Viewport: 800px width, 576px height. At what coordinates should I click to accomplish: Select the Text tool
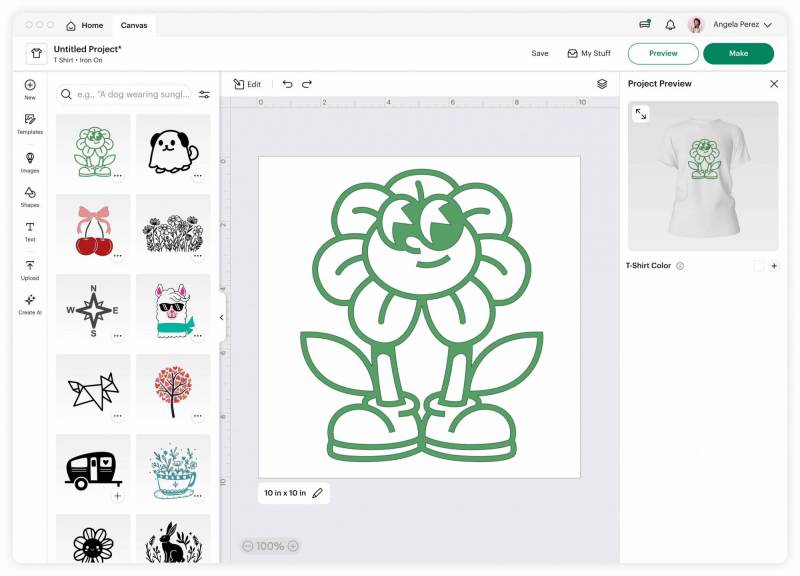pos(30,231)
